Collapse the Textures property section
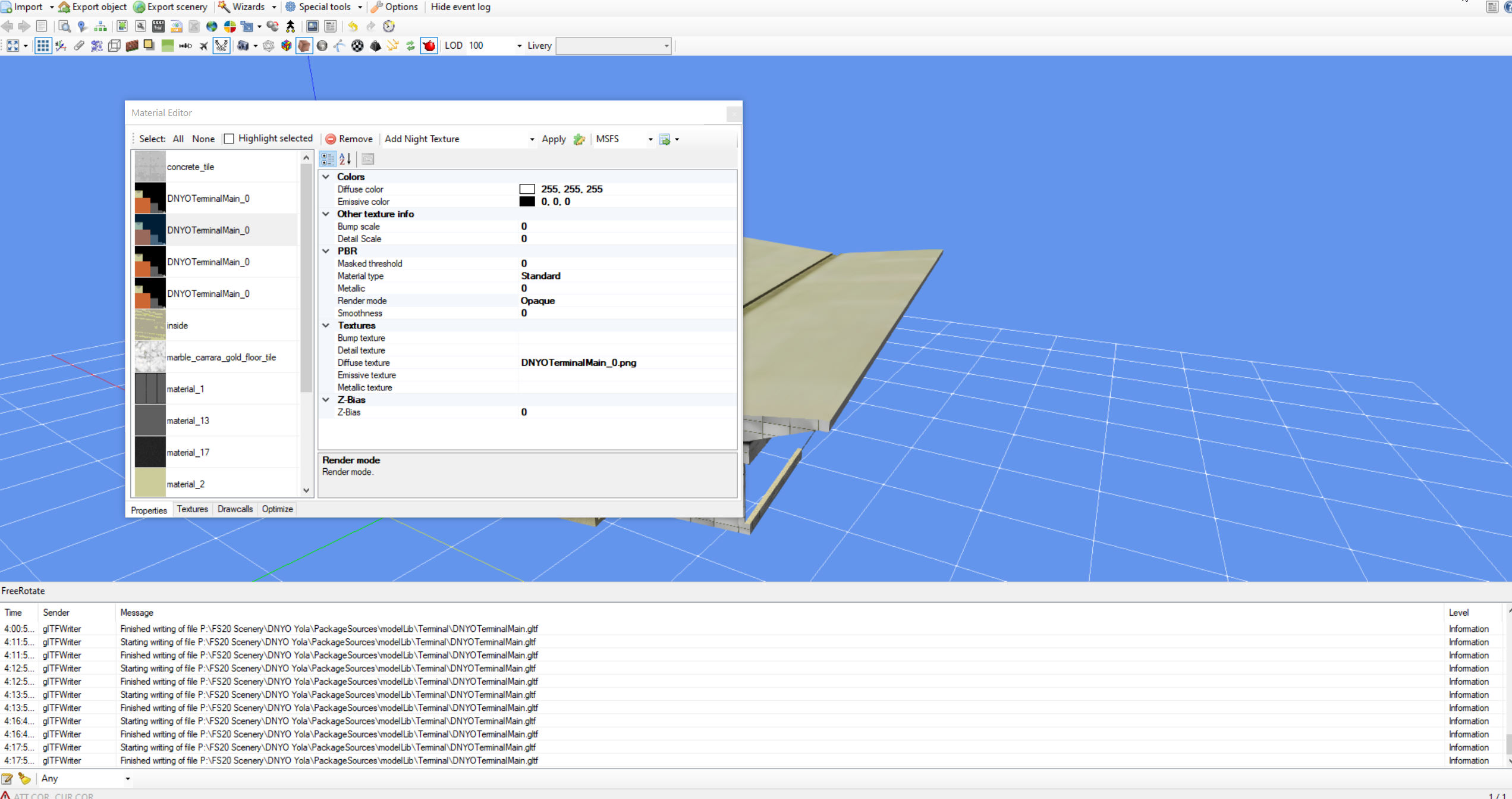 tap(326, 325)
